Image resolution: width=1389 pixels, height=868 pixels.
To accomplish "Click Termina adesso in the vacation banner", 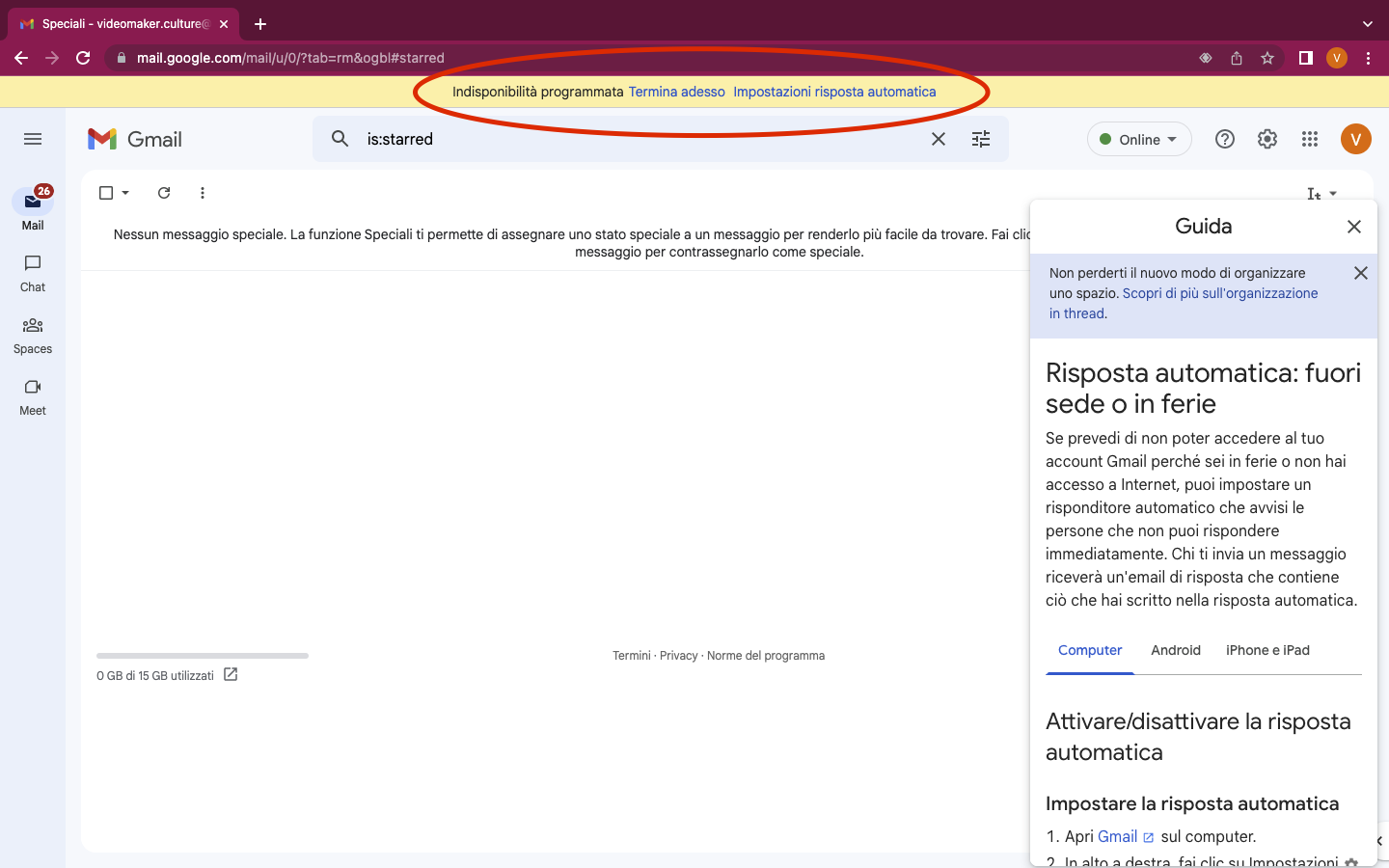I will pyautogui.click(x=676, y=92).
